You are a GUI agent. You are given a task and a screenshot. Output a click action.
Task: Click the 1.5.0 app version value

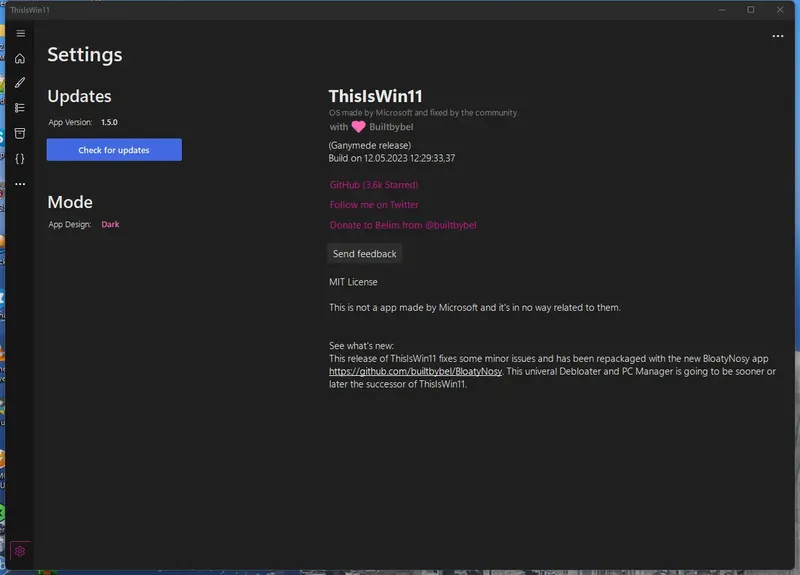click(109, 122)
